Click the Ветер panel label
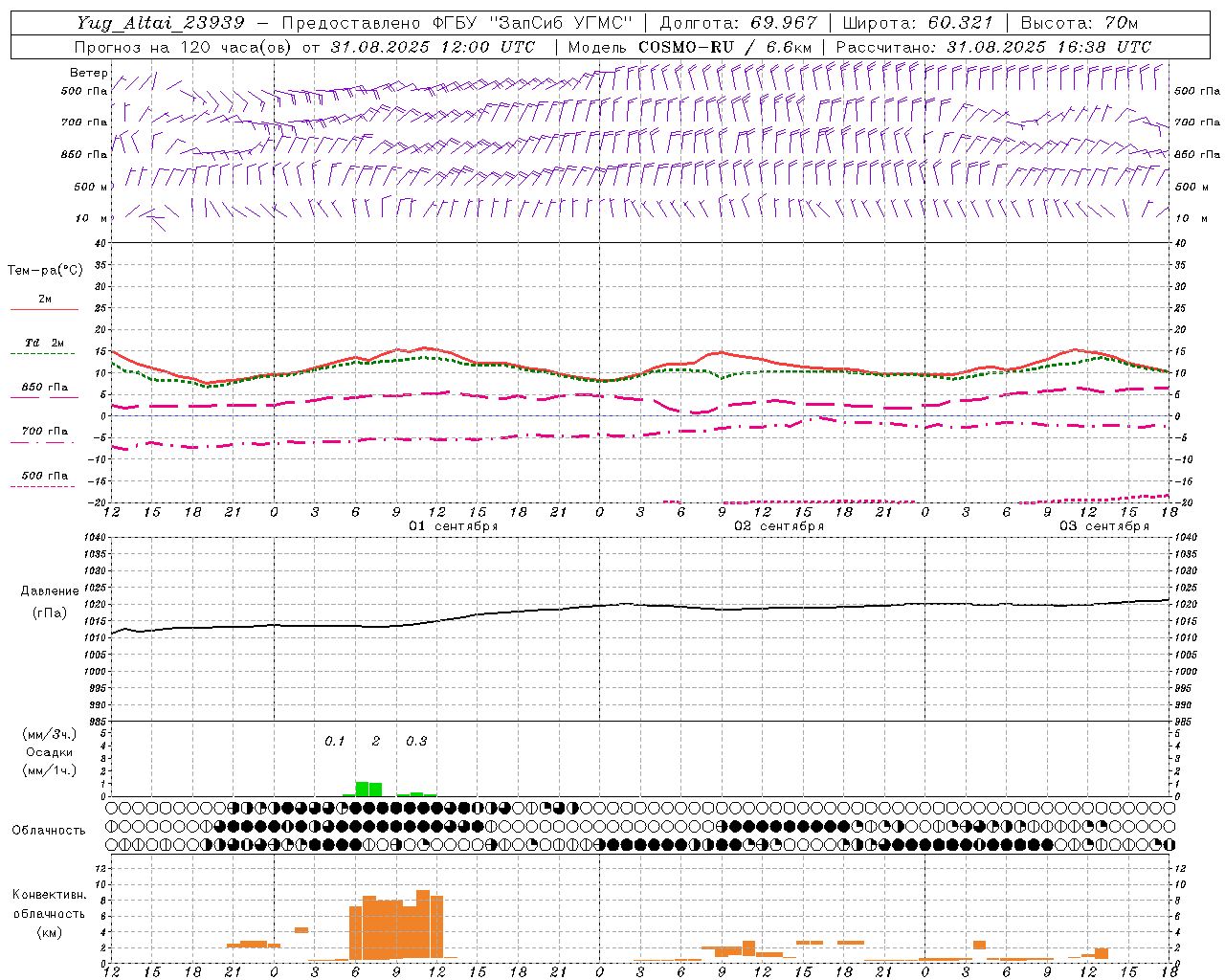This screenshot has height=980, width=1225. click(89, 73)
